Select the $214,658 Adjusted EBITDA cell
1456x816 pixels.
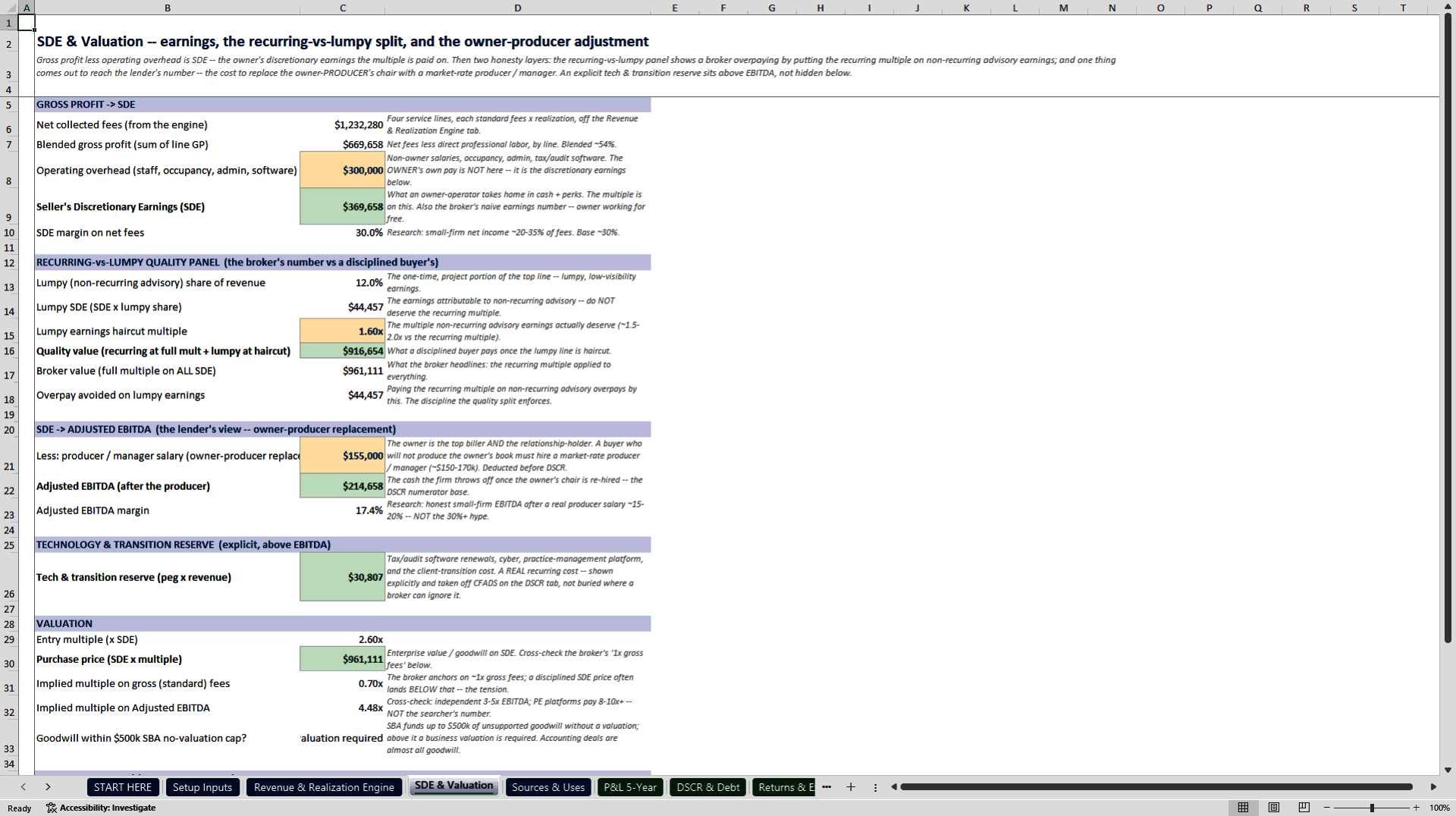pos(343,485)
